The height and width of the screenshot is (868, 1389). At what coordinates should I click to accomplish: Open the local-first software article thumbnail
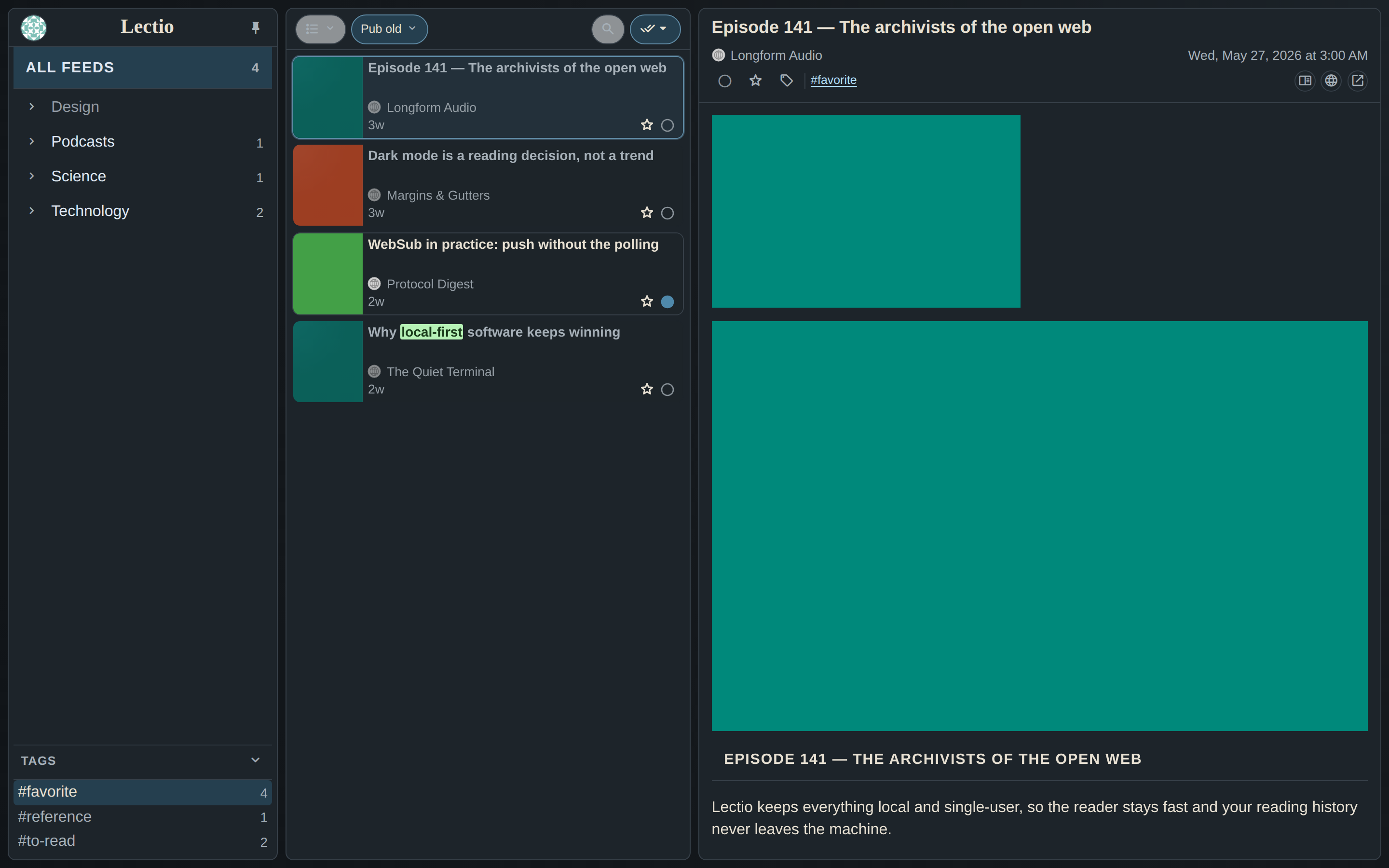point(328,362)
